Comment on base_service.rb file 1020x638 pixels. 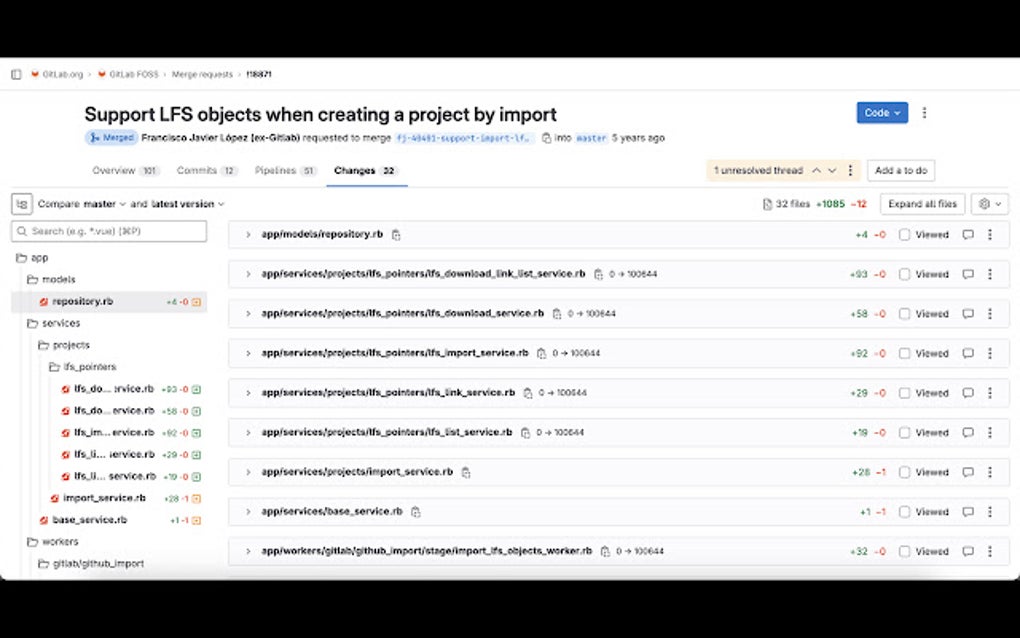[967, 512]
